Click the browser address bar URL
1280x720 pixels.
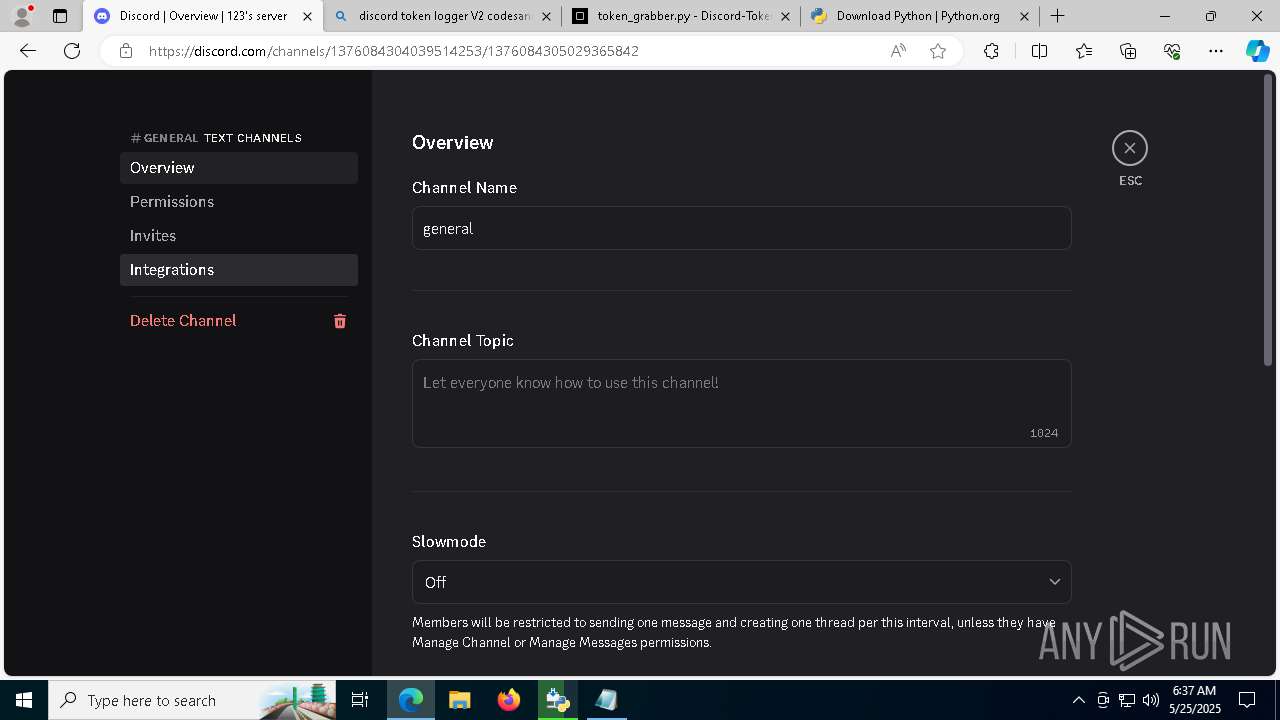[x=394, y=51]
